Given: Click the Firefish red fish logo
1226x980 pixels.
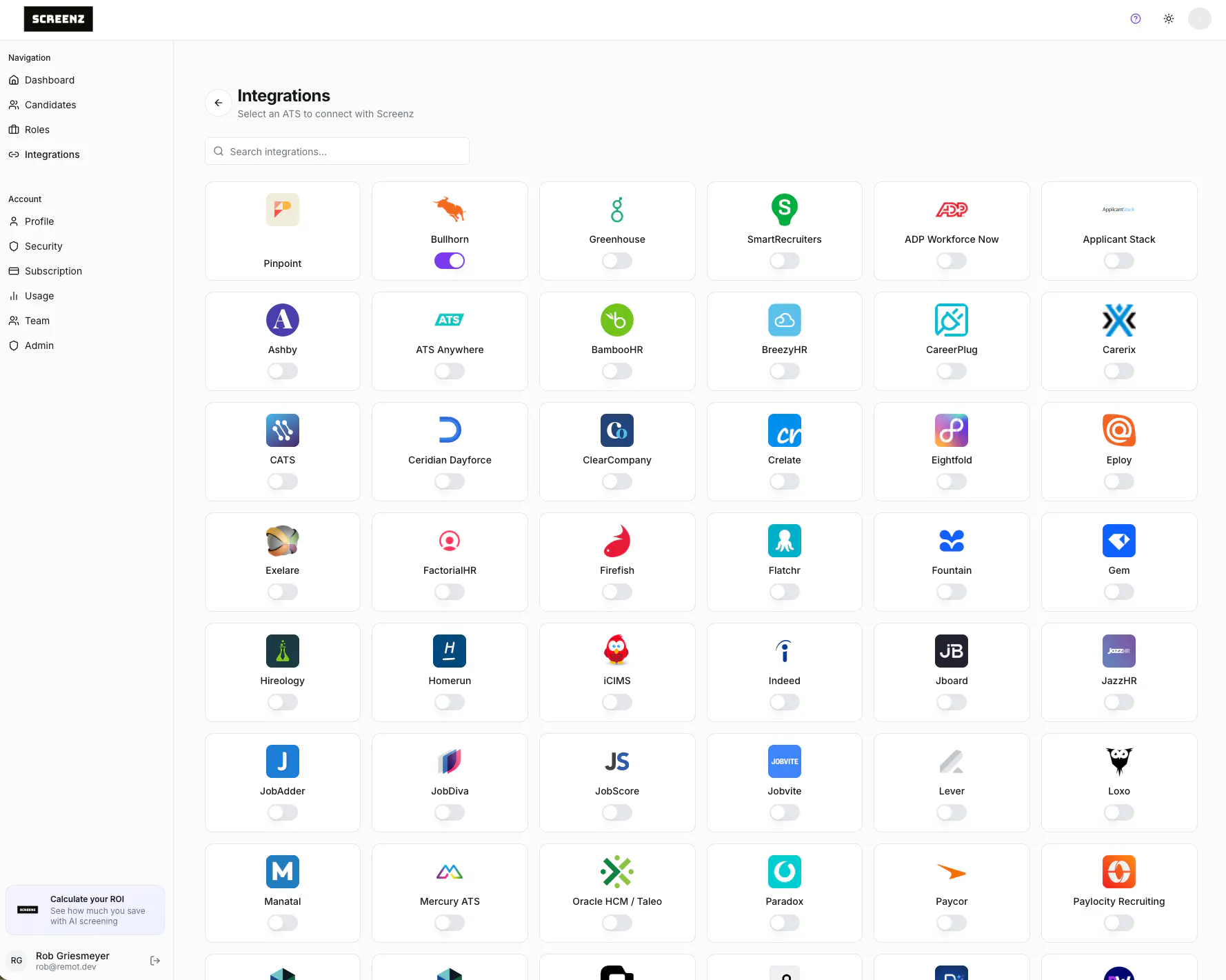Looking at the screenshot, I should click(617, 541).
